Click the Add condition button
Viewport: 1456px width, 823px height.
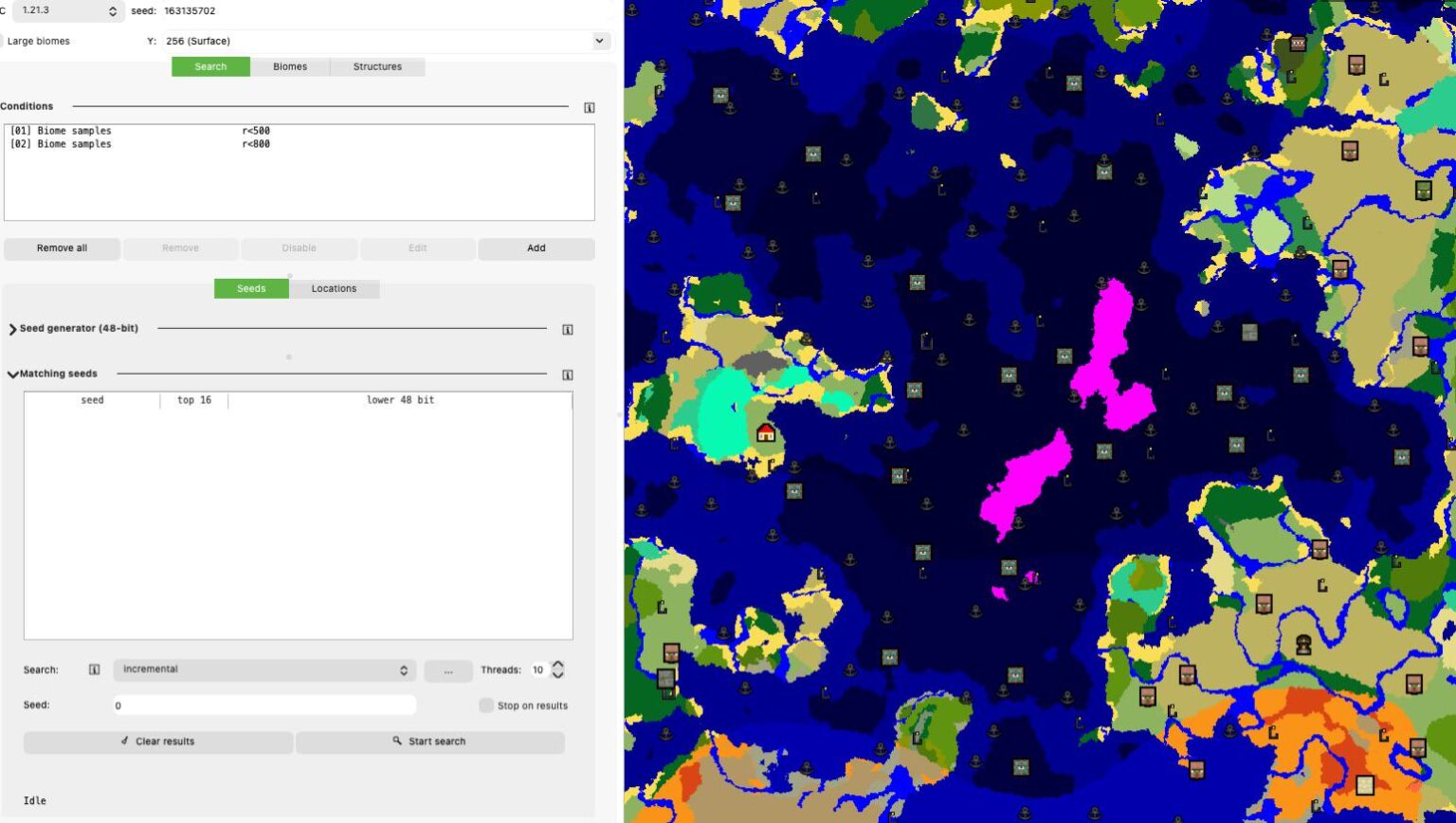coord(536,248)
